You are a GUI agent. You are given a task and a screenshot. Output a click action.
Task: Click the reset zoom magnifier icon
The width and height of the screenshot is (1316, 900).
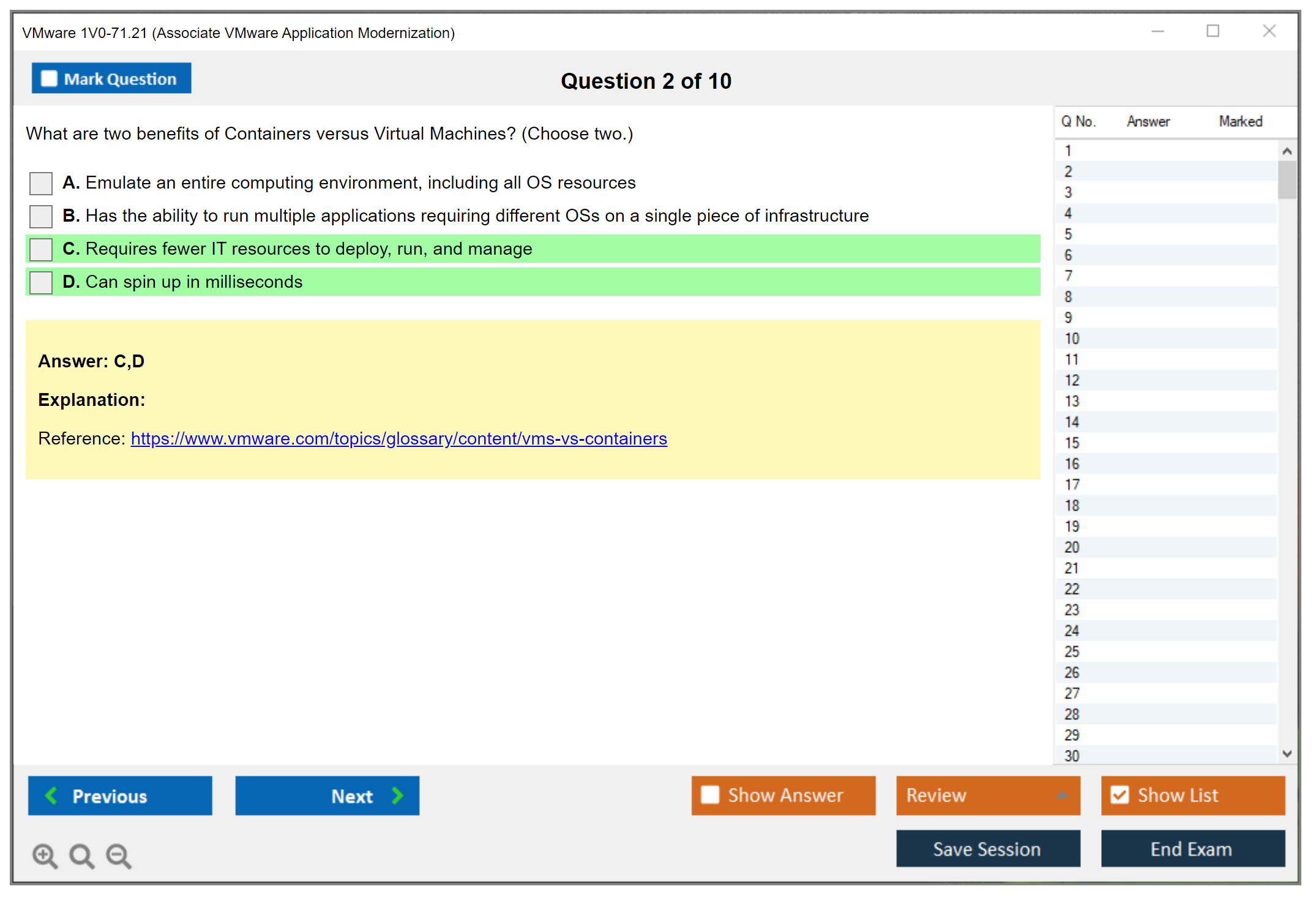[x=81, y=855]
